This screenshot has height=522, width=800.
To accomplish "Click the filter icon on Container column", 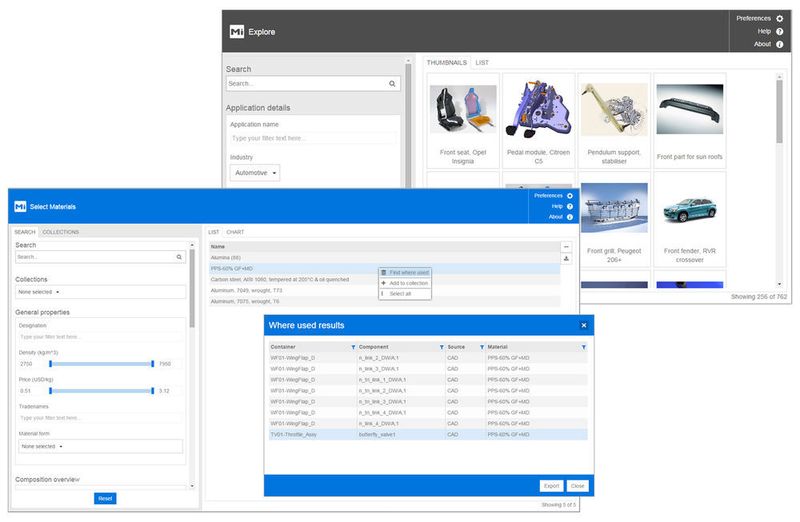I will [353, 346].
